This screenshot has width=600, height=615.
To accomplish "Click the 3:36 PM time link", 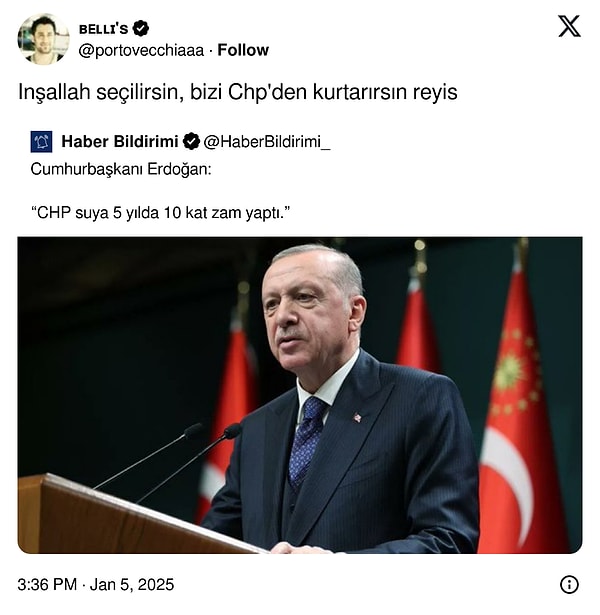I will pos(47,585).
